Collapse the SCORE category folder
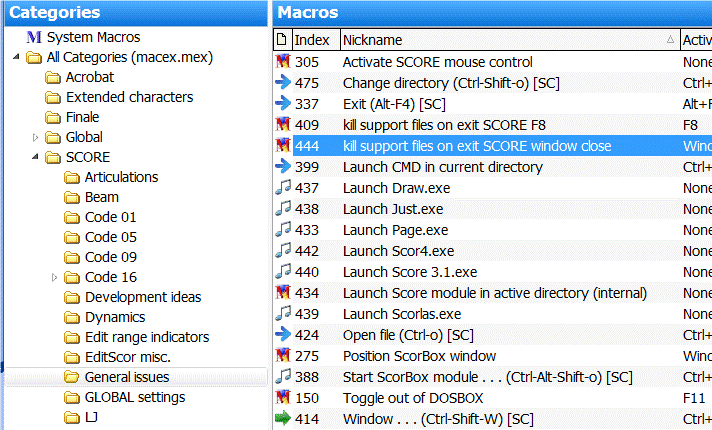The image size is (712, 430). (x=35, y=157)
